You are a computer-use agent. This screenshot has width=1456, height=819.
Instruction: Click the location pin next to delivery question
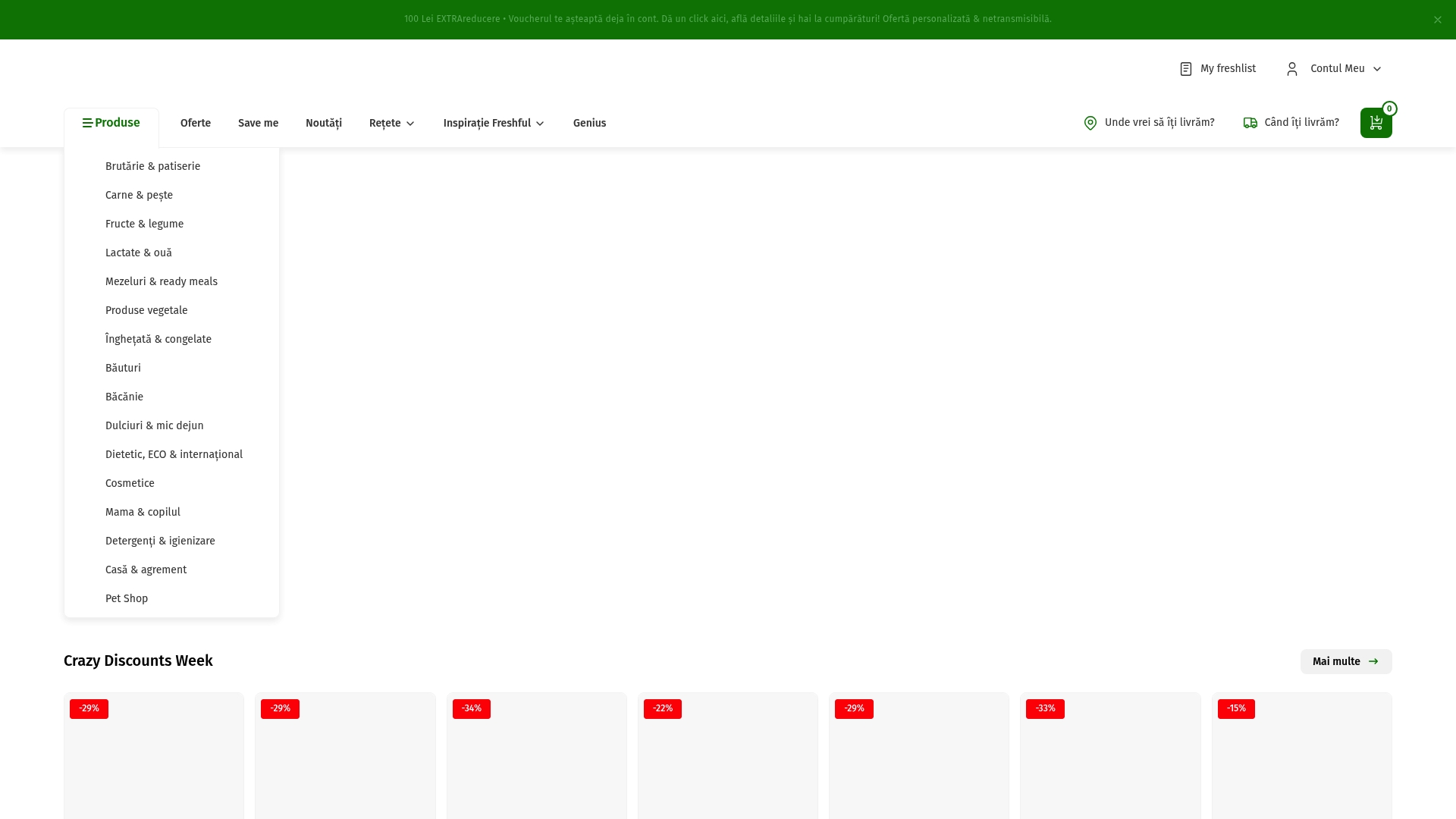[x=1090, y=122]
